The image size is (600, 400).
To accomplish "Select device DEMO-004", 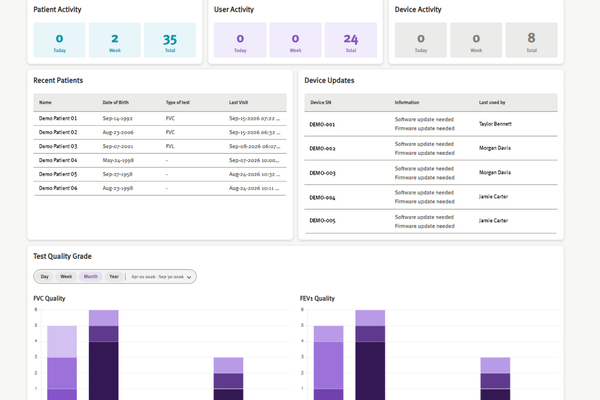I will [x=322, y=198].
